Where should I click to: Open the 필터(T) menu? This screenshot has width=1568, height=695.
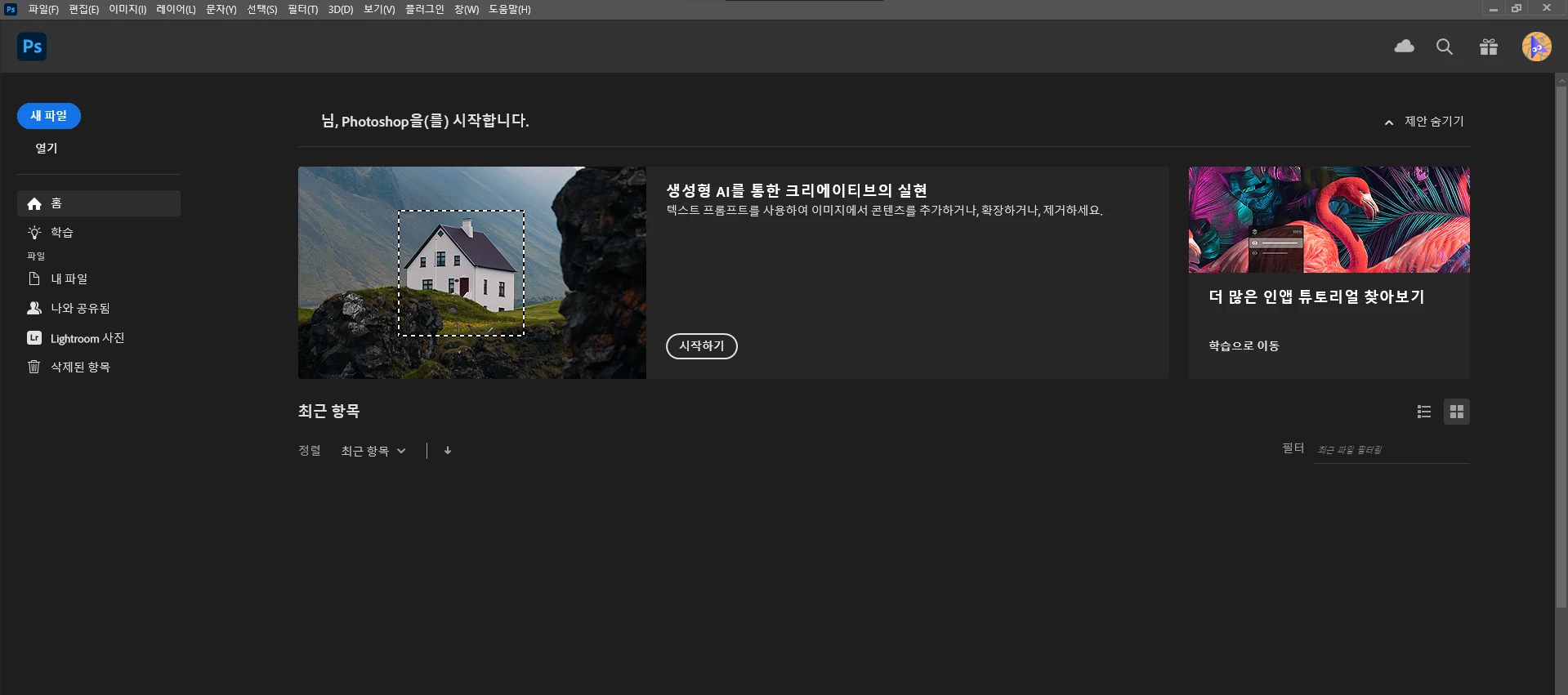click(302, 9)
